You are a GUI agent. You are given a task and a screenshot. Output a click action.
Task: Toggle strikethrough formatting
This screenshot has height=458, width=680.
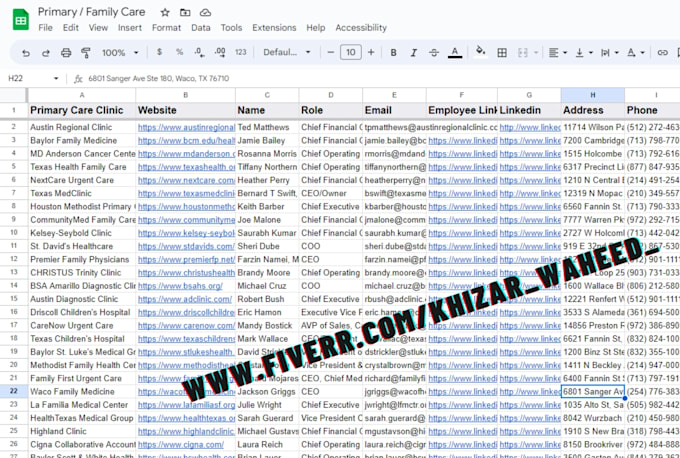434,52
